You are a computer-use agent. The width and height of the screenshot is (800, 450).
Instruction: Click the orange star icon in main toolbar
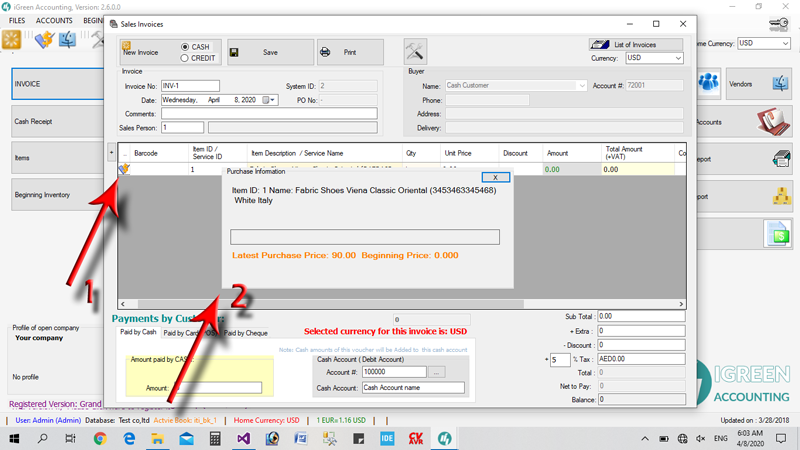(11, 40)
